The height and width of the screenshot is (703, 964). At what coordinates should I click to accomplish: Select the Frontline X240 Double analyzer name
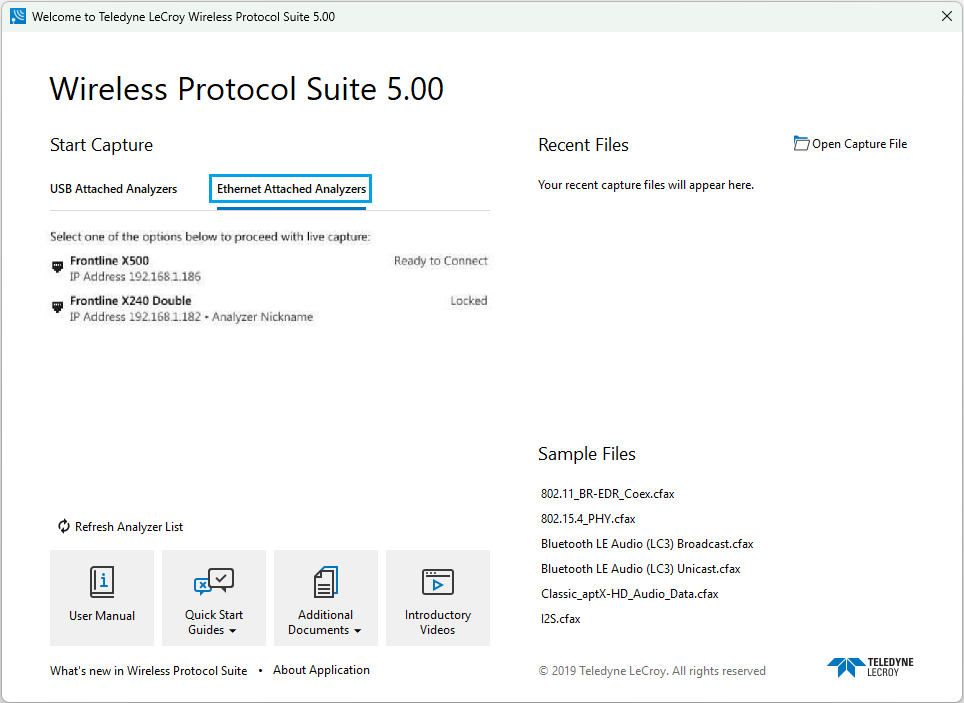click(130, 301)
